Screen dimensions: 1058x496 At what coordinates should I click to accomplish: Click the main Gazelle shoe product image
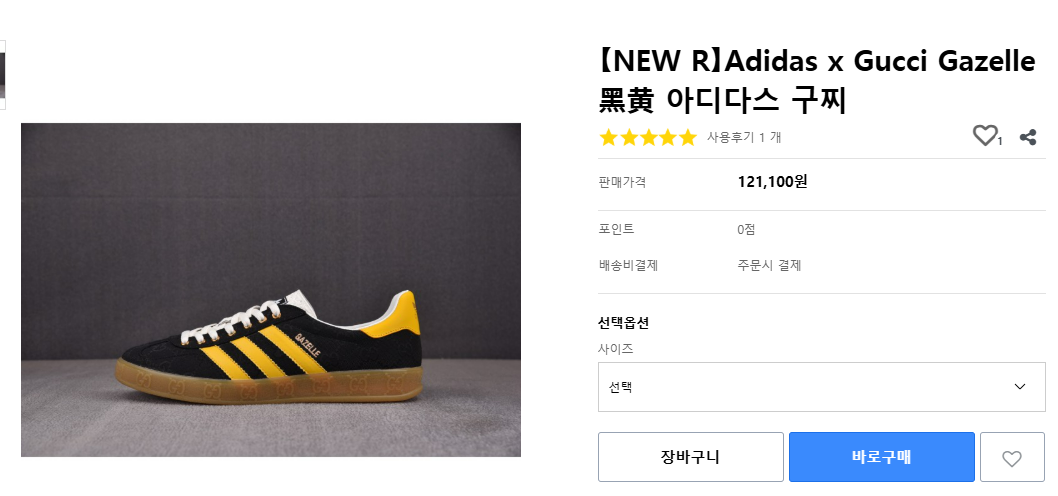(271, 290)
